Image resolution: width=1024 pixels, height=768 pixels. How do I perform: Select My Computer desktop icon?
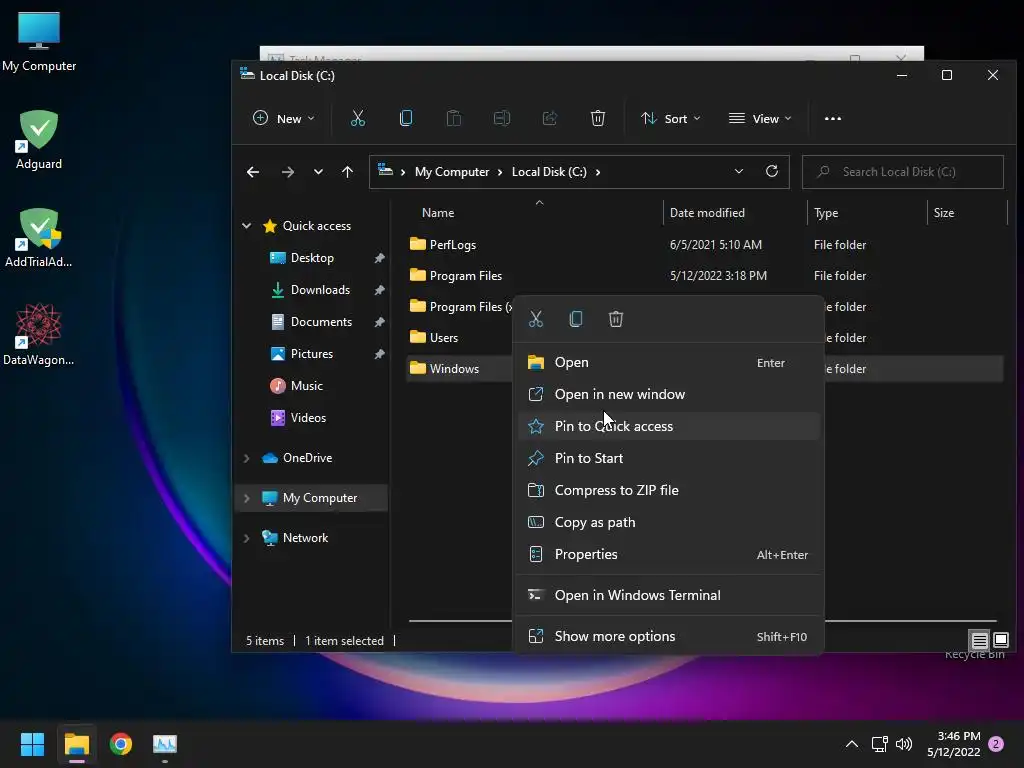coord(39,41)
